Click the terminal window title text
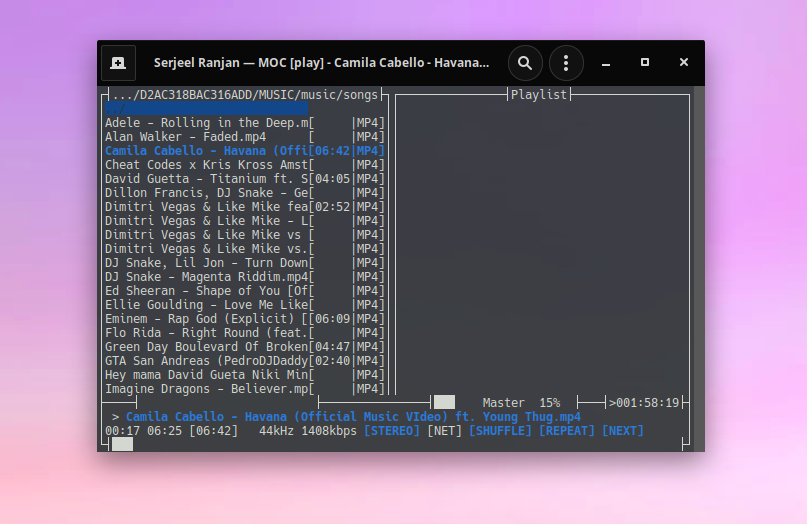Image resolution: width=807 pixels, height=524 pixels. point(321,63)
